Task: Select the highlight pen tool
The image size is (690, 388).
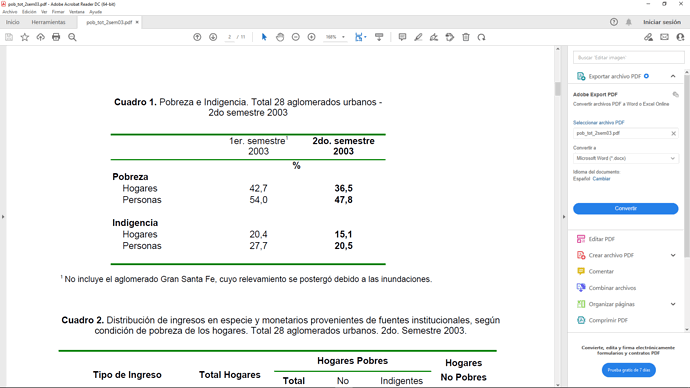Action: click(418, 37)
